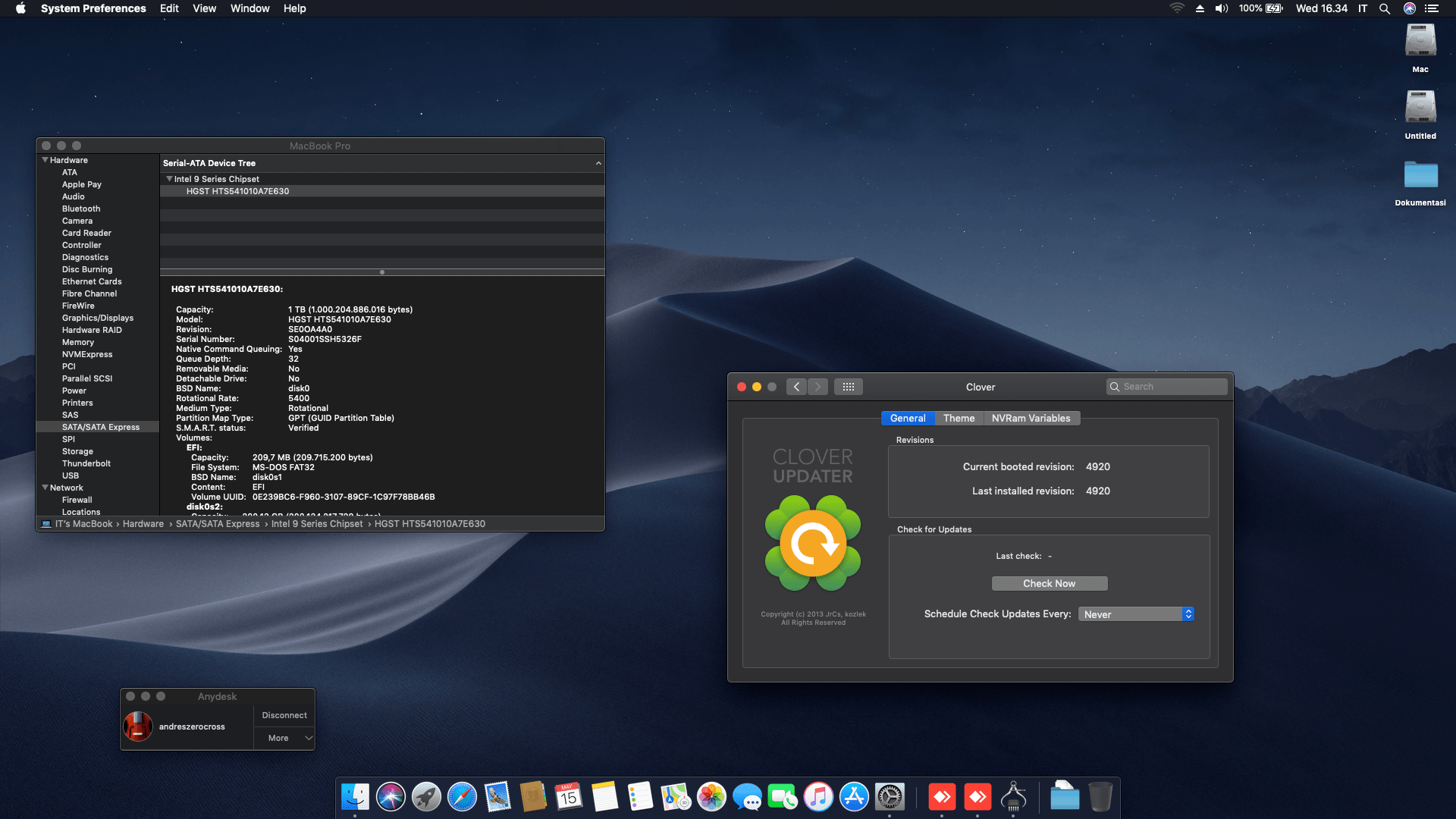Click the Siri icon in the dock

point(391,797)
